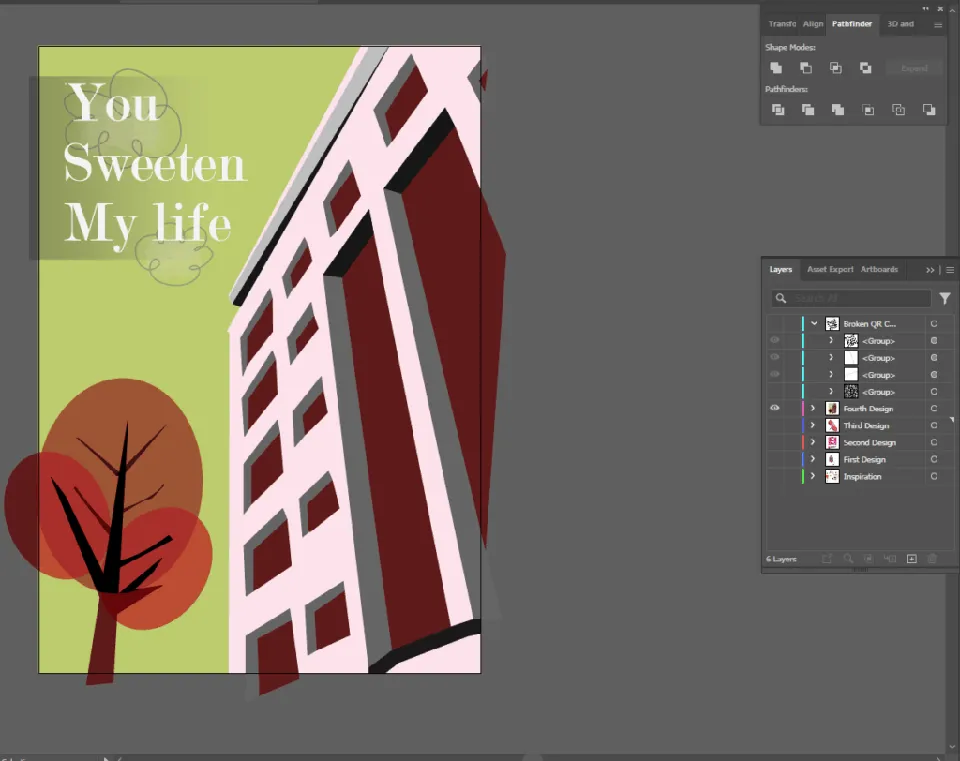
Task: Expand the second <Group> sublayer
Action: (831, 358)
